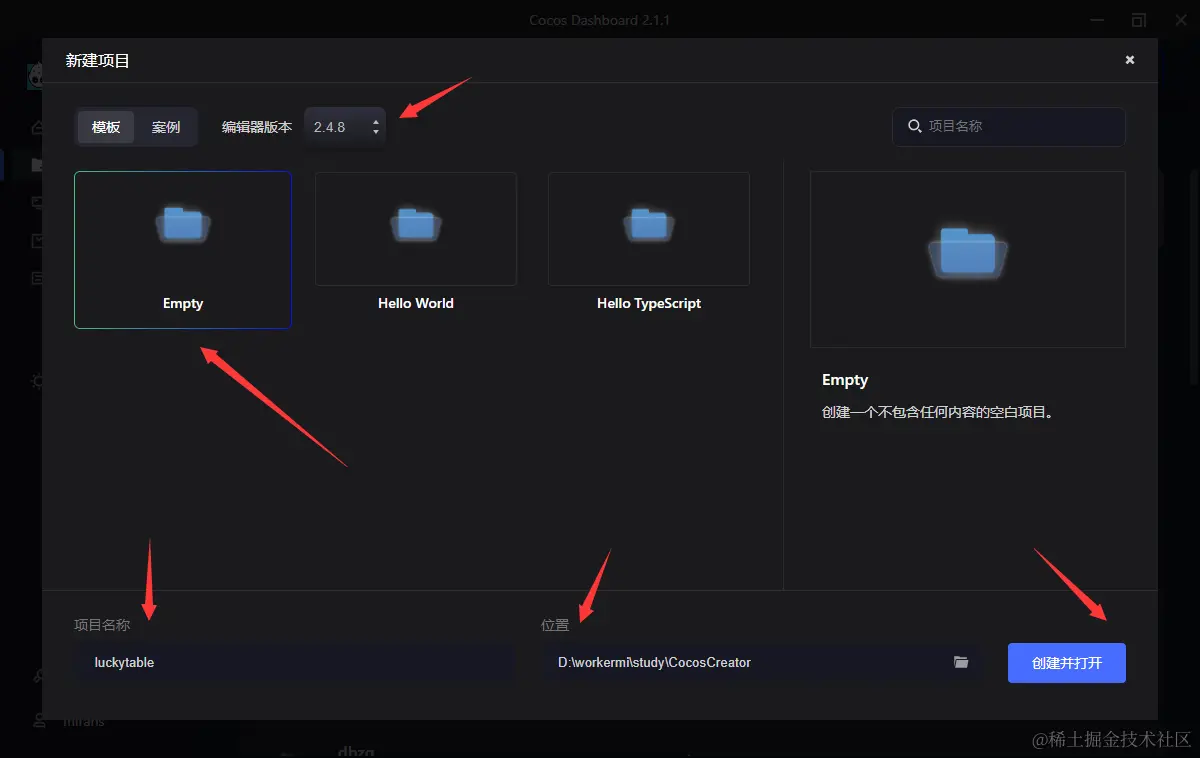1200x758 pixels.
Task: Click the 新建项目 dialog title
Action: [x=98, y=61]
